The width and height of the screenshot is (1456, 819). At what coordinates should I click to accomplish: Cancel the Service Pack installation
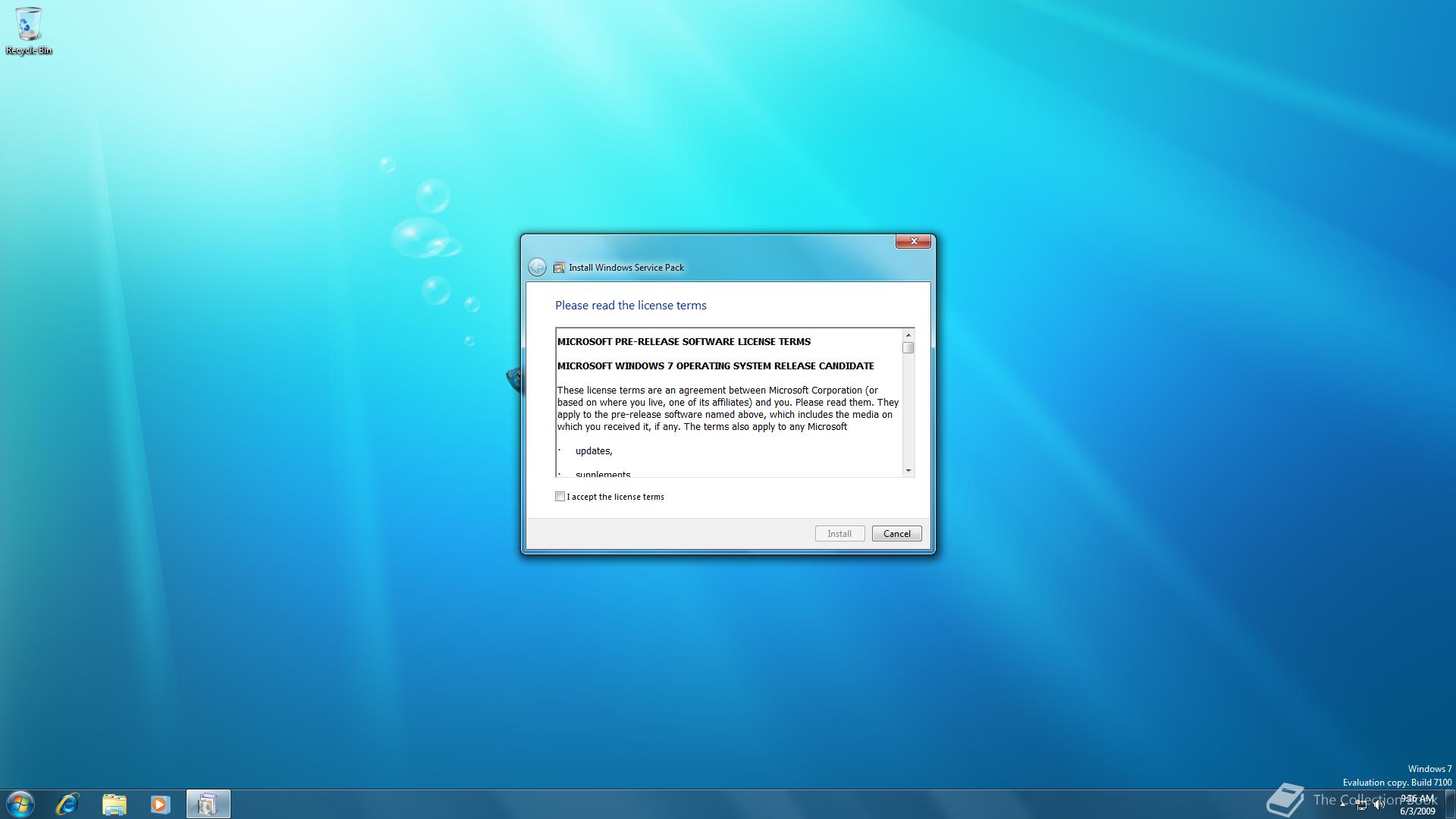click(x=897, y=534)
